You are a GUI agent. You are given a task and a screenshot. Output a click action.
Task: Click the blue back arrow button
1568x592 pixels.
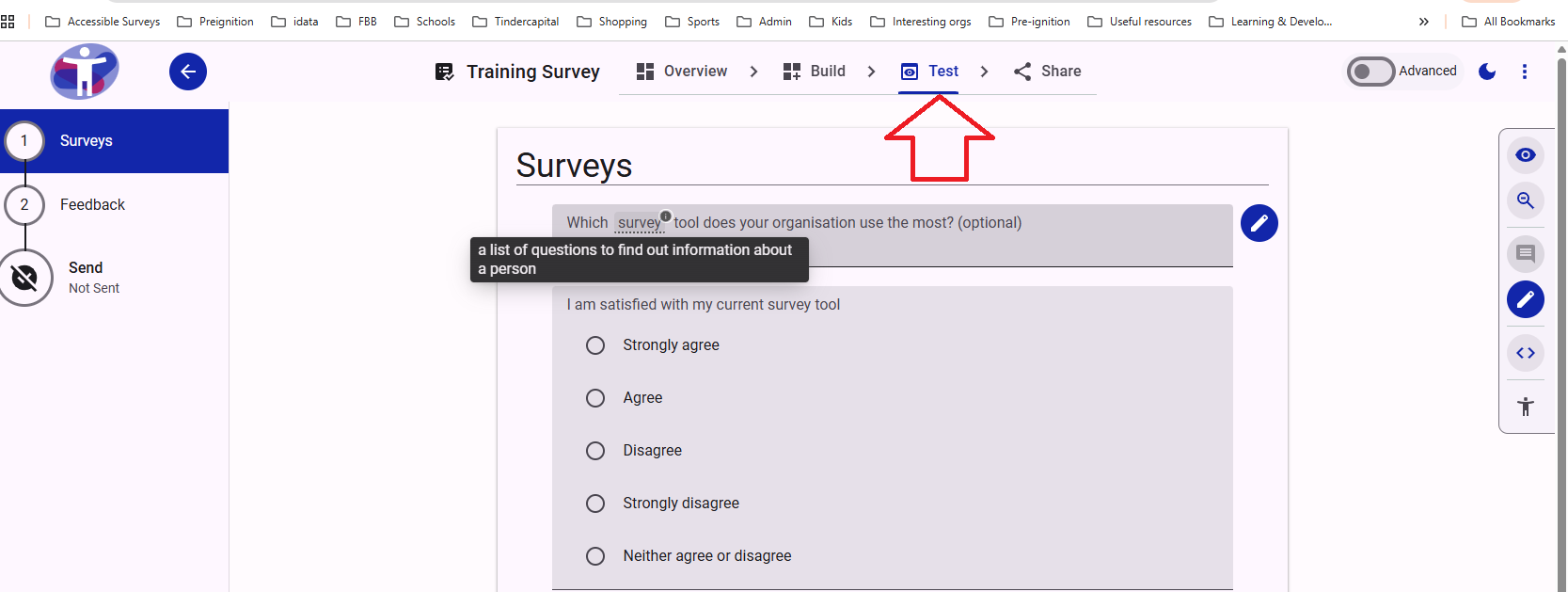[x=188, y=72]
